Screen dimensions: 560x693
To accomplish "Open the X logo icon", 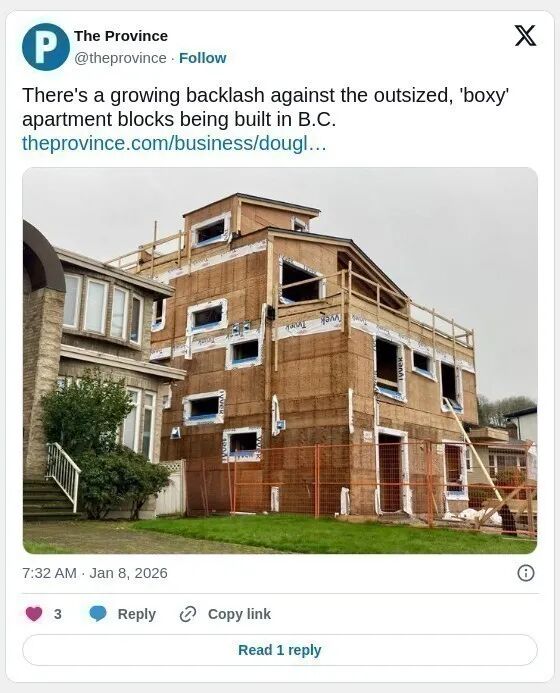I will click(x=525, y=36).
